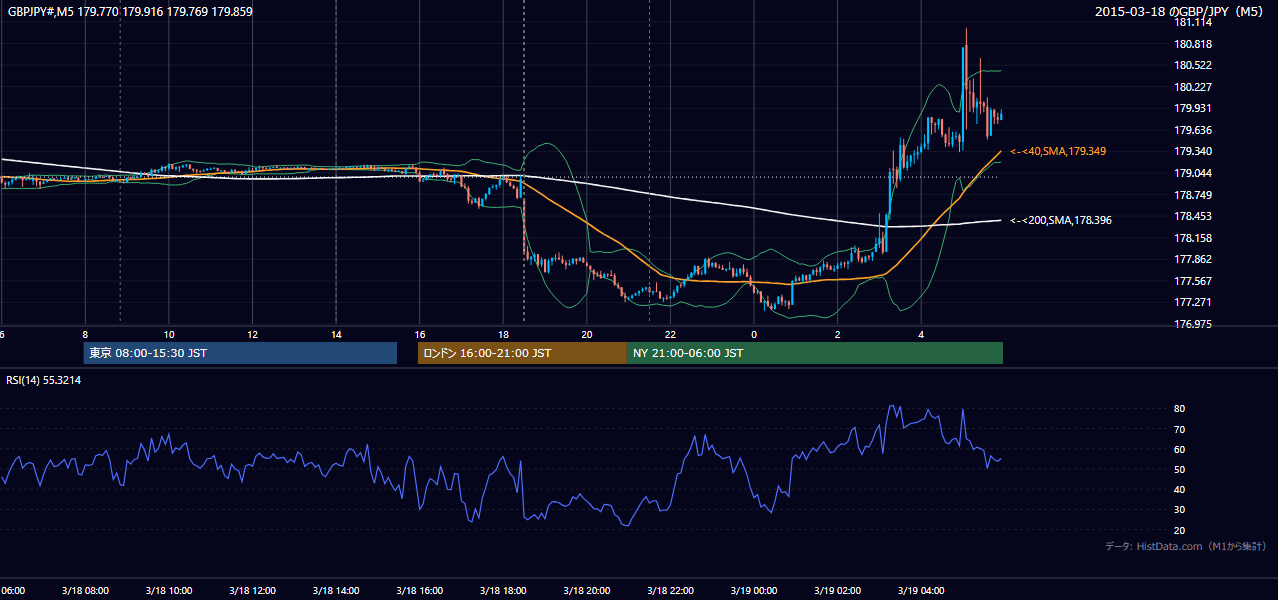Click price axis value 177.862

[1194, 259]
